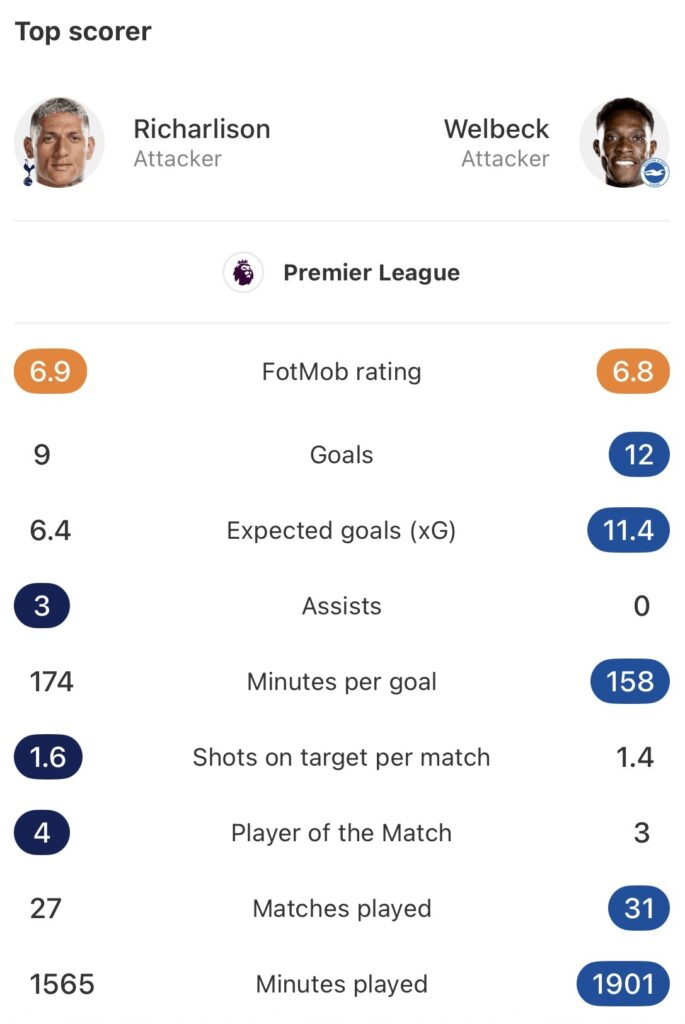Click Welbeck's 1901 minutes played badge
The width and height of the screenshot is (685, 1024).
623,985
